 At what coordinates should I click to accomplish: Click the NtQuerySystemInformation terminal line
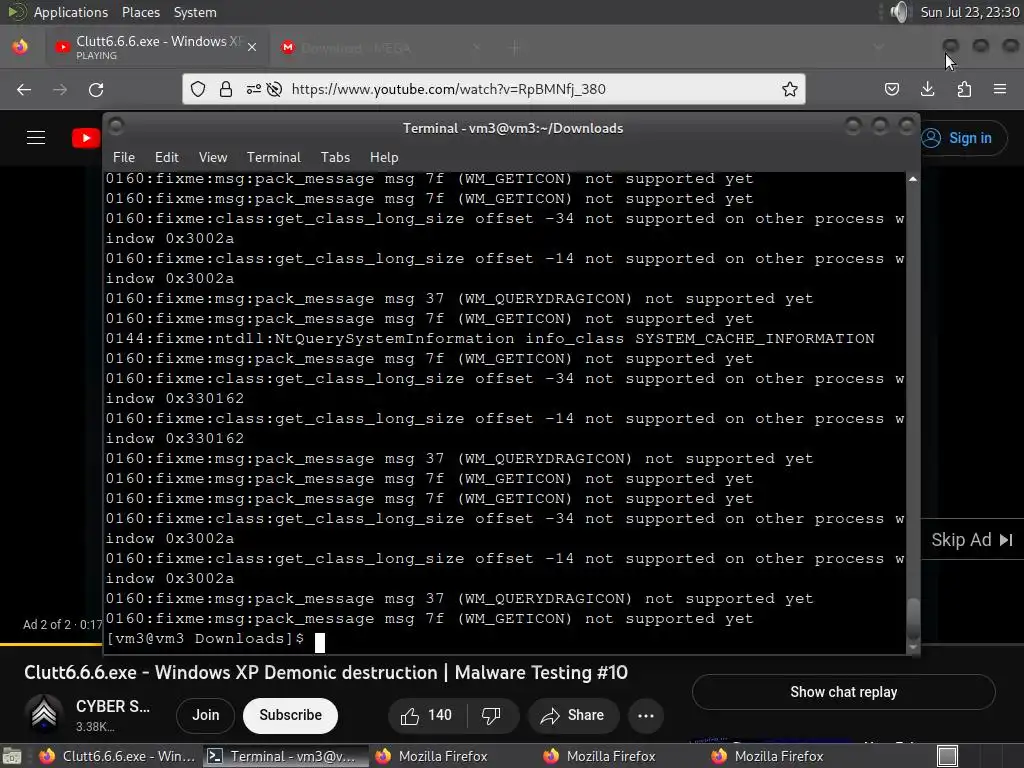tap(490, 338)
